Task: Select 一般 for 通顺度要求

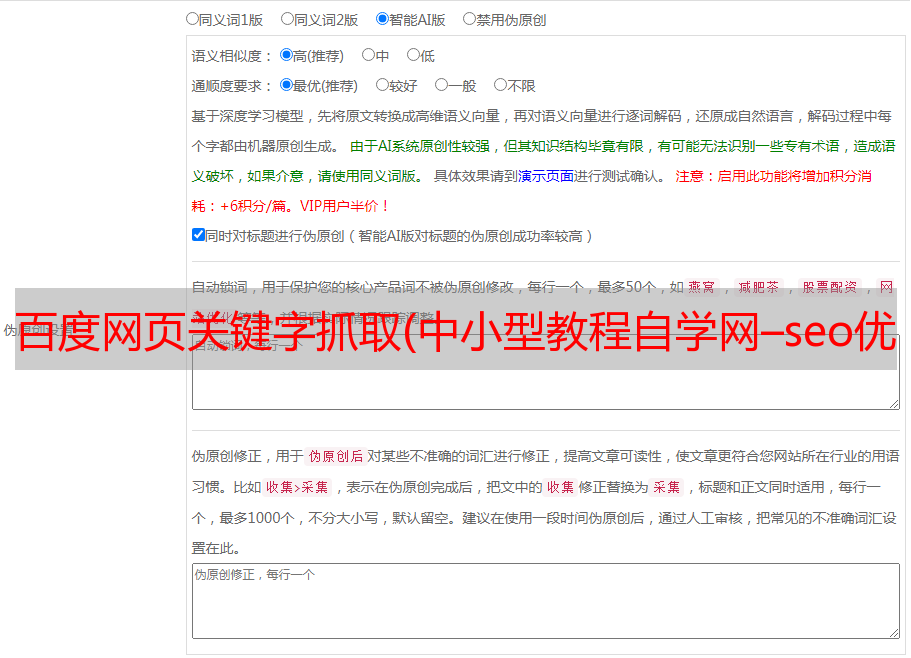Action: [x=441, y=85]
